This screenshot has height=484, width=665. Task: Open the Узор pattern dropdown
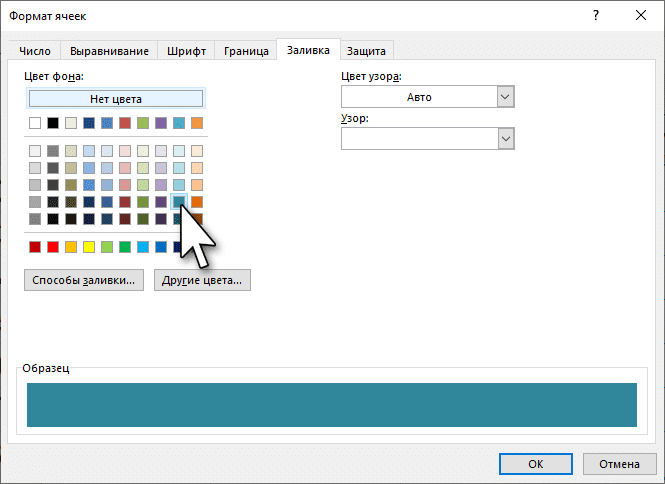[505, 138]
